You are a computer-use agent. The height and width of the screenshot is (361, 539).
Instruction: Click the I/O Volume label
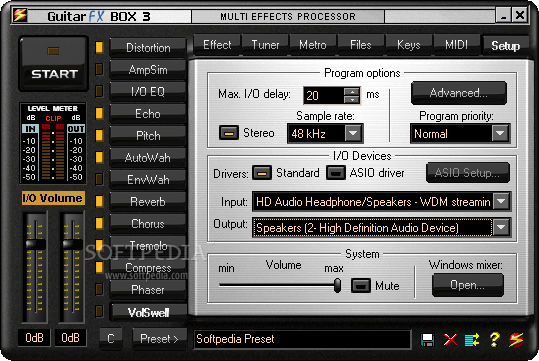tap(53, 198)
